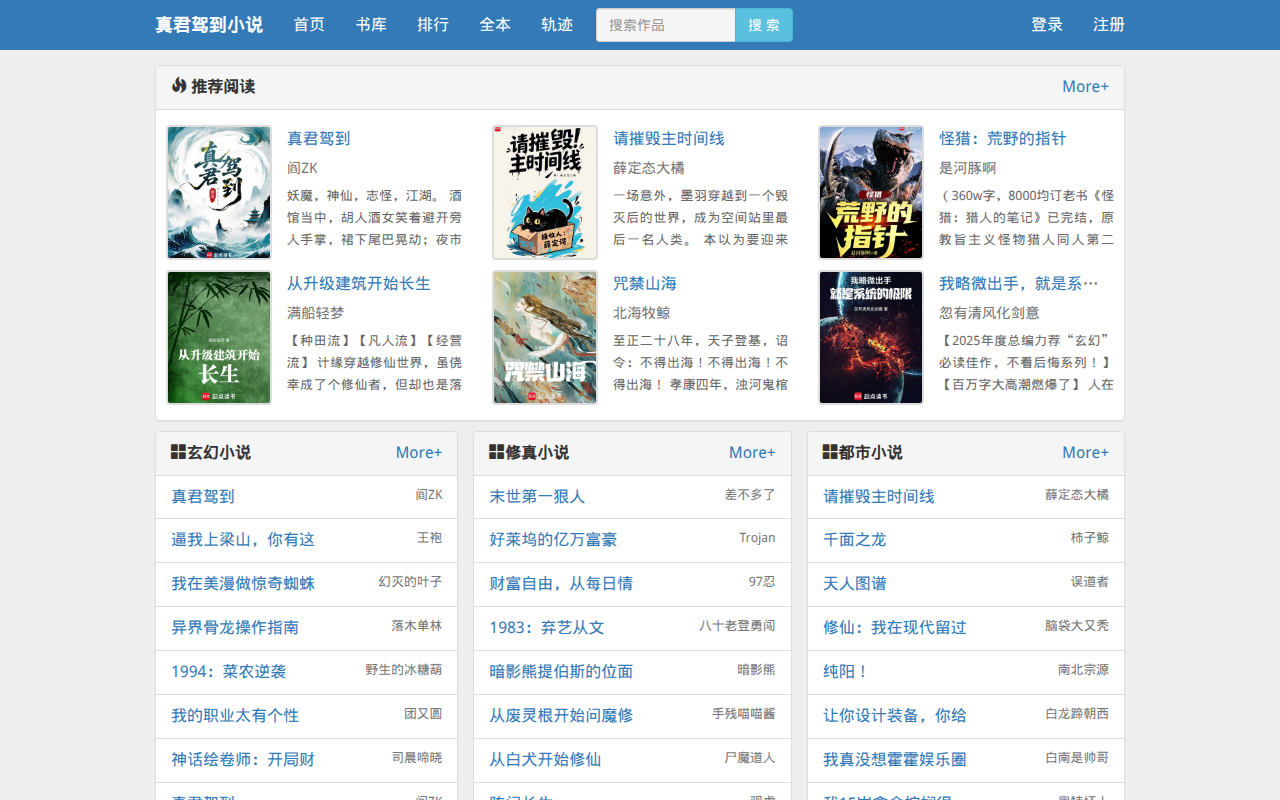Open the 轨迹 navigation item
This screenshot has height=800, width=1280.
[557, 25]
